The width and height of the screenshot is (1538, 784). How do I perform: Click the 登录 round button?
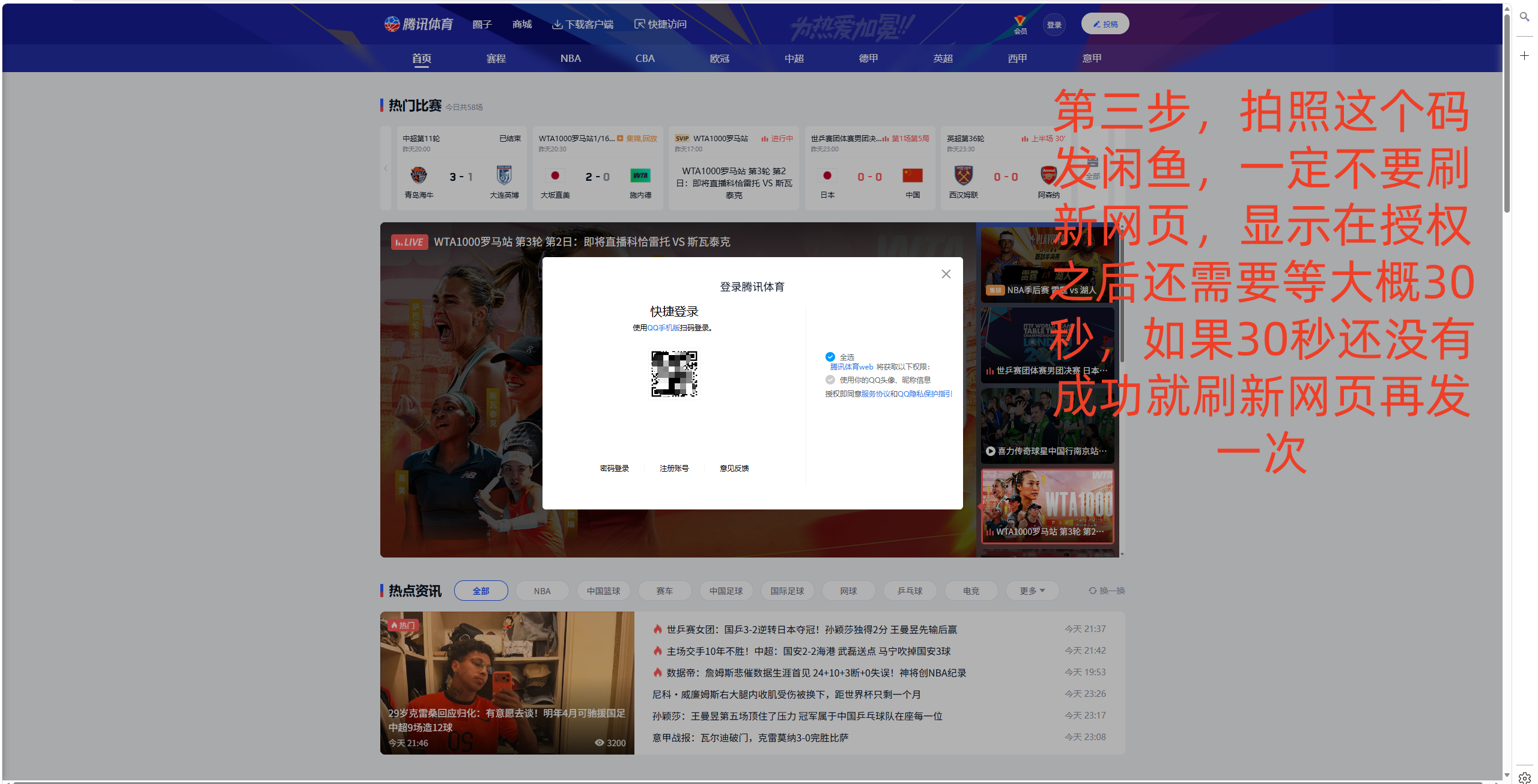point(1054,25)
